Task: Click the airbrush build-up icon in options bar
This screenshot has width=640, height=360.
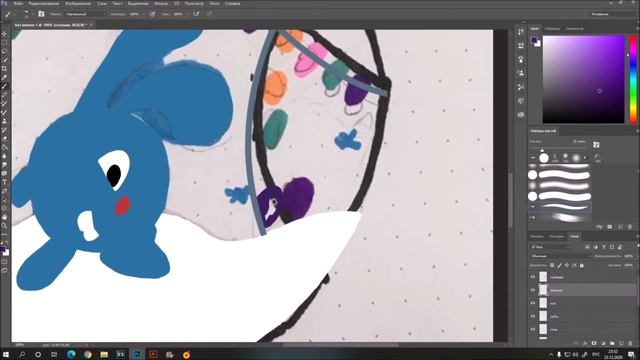Action: [196, 14]
